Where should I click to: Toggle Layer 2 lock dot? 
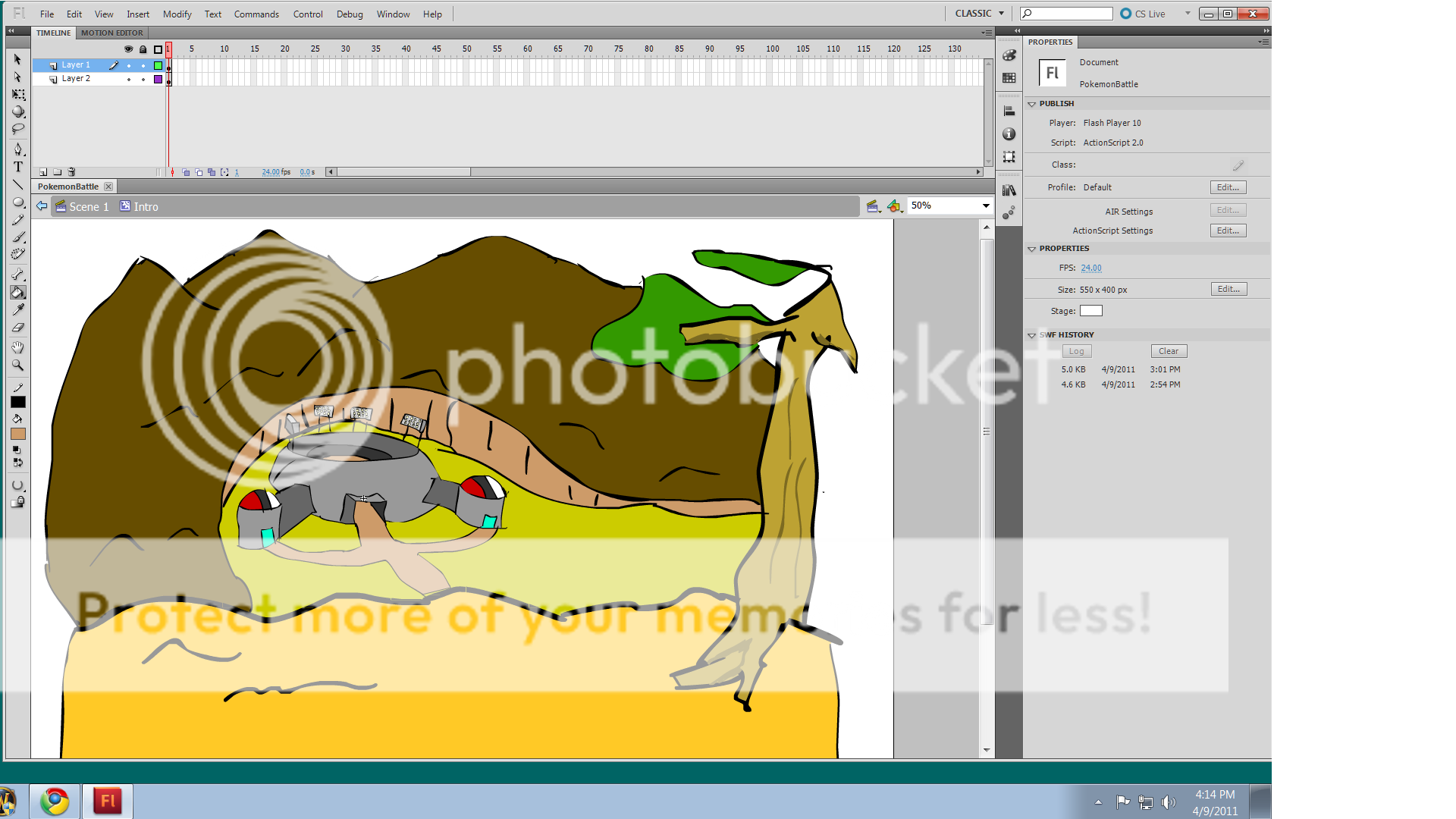143,79
